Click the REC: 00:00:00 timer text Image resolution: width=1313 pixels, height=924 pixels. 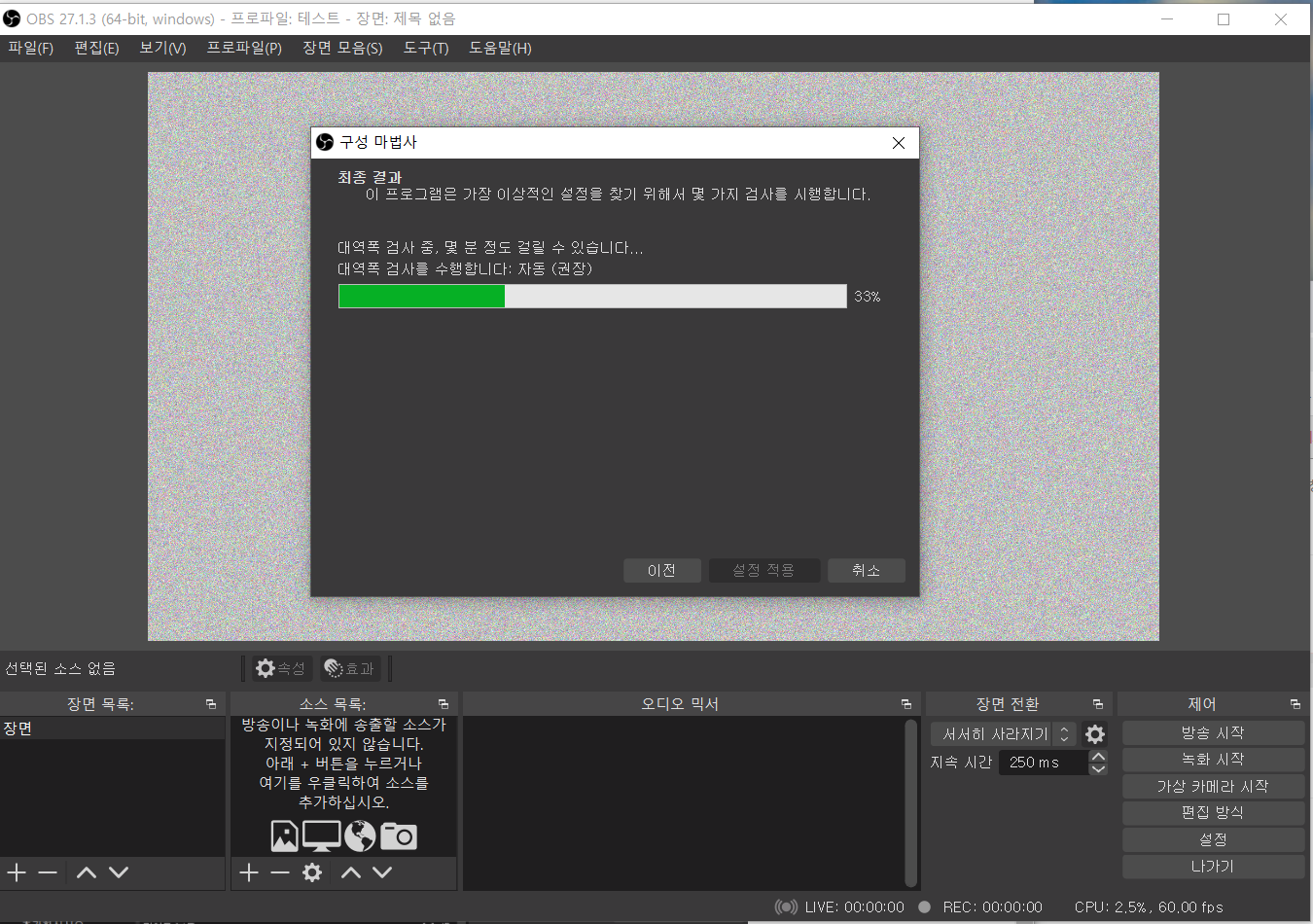coord(992,906)
